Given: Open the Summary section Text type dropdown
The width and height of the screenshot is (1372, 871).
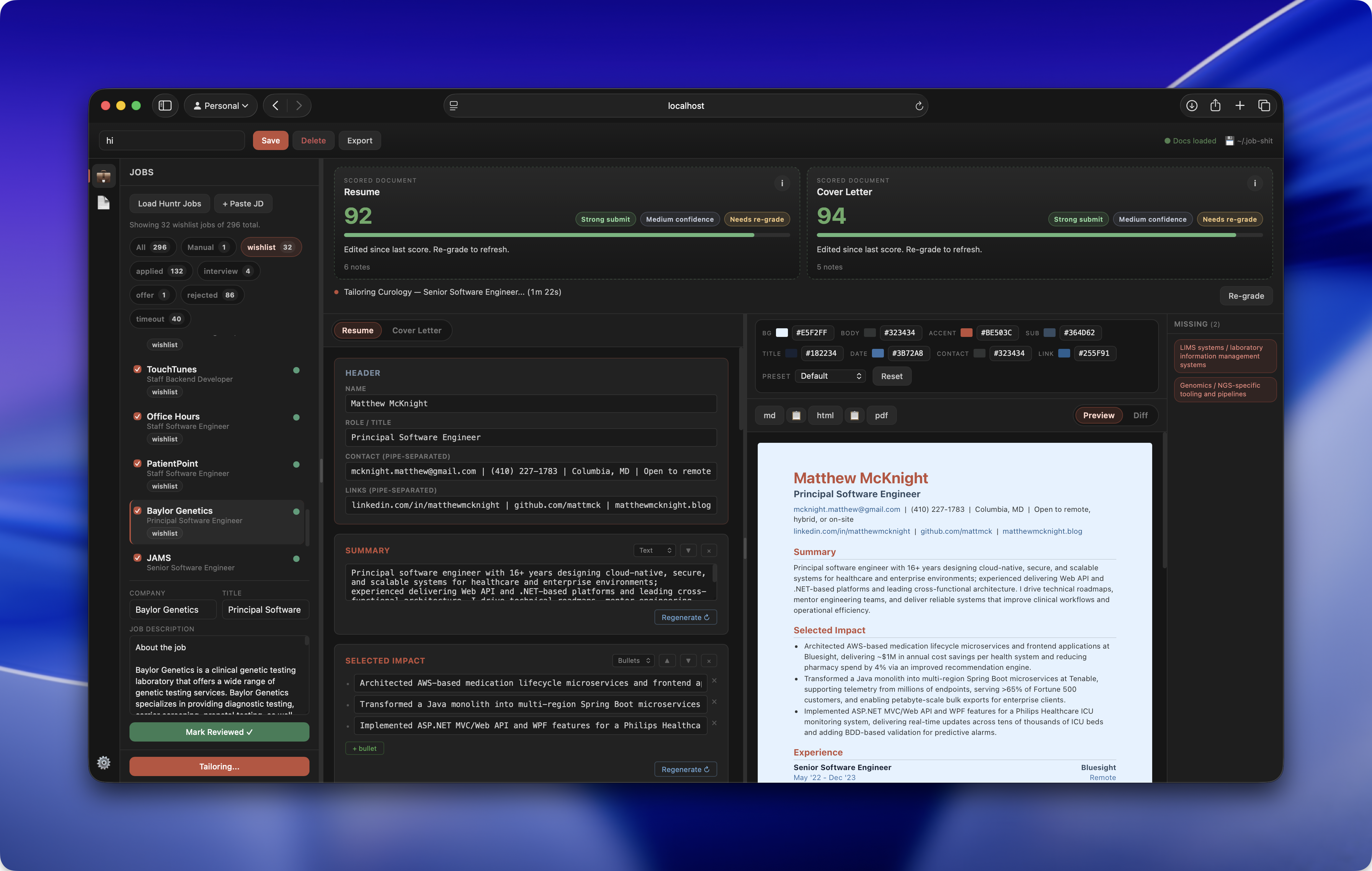Looking at the screenshot, I should pos(655,550).
